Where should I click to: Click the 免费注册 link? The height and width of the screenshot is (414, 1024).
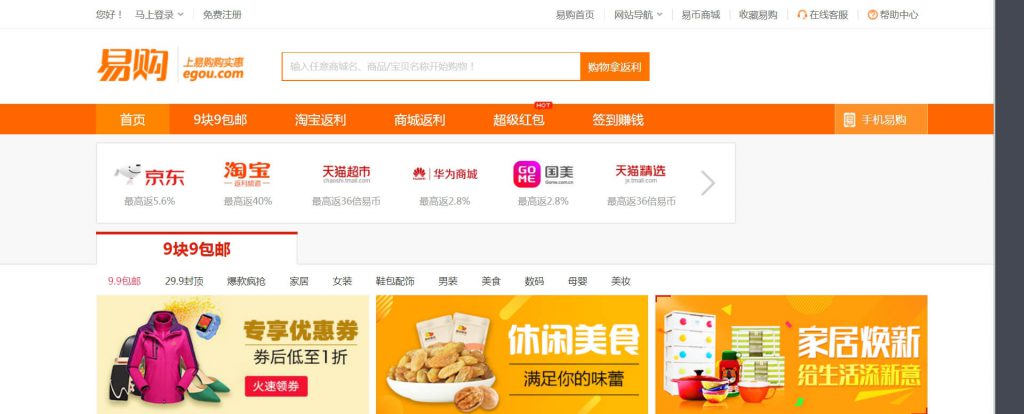pyautogui.click(x=222, y=14)
